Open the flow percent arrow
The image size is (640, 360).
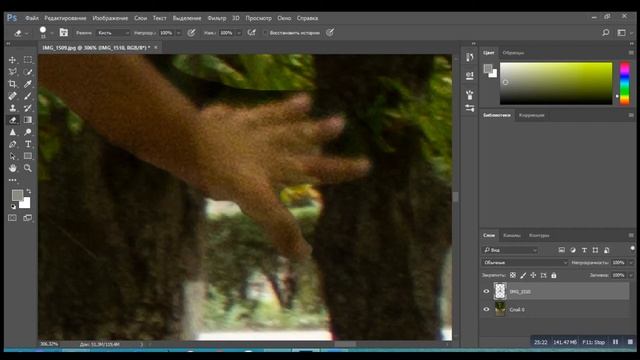click(x=239, y=33)
